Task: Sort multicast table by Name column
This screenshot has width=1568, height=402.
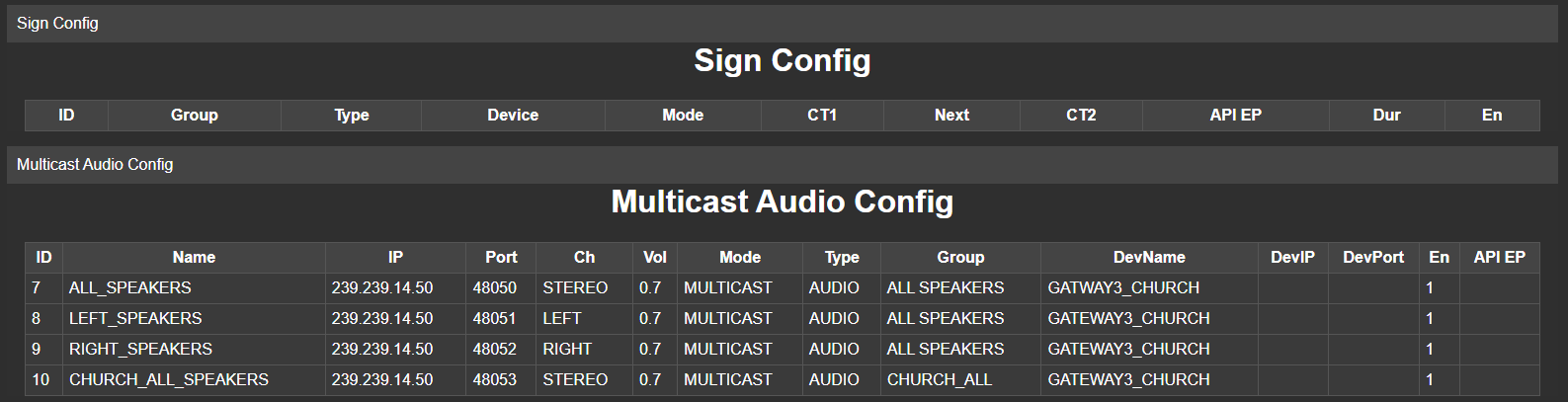Action: coord(194,257)
